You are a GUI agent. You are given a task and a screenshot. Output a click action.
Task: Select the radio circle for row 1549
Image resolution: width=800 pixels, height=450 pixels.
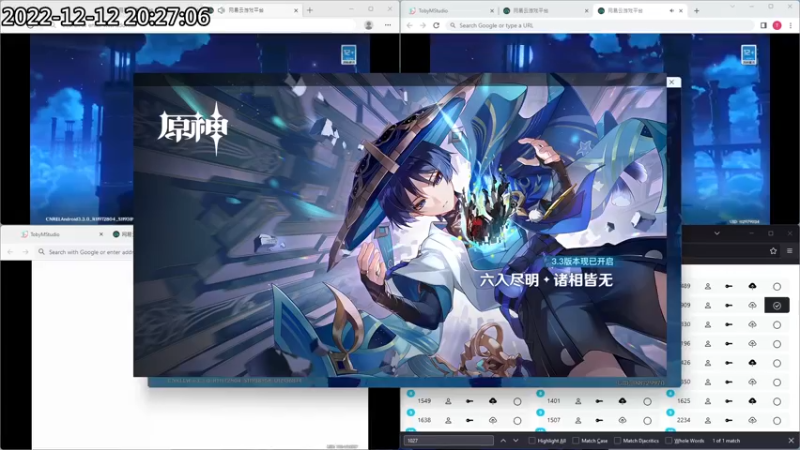(517, 402)
